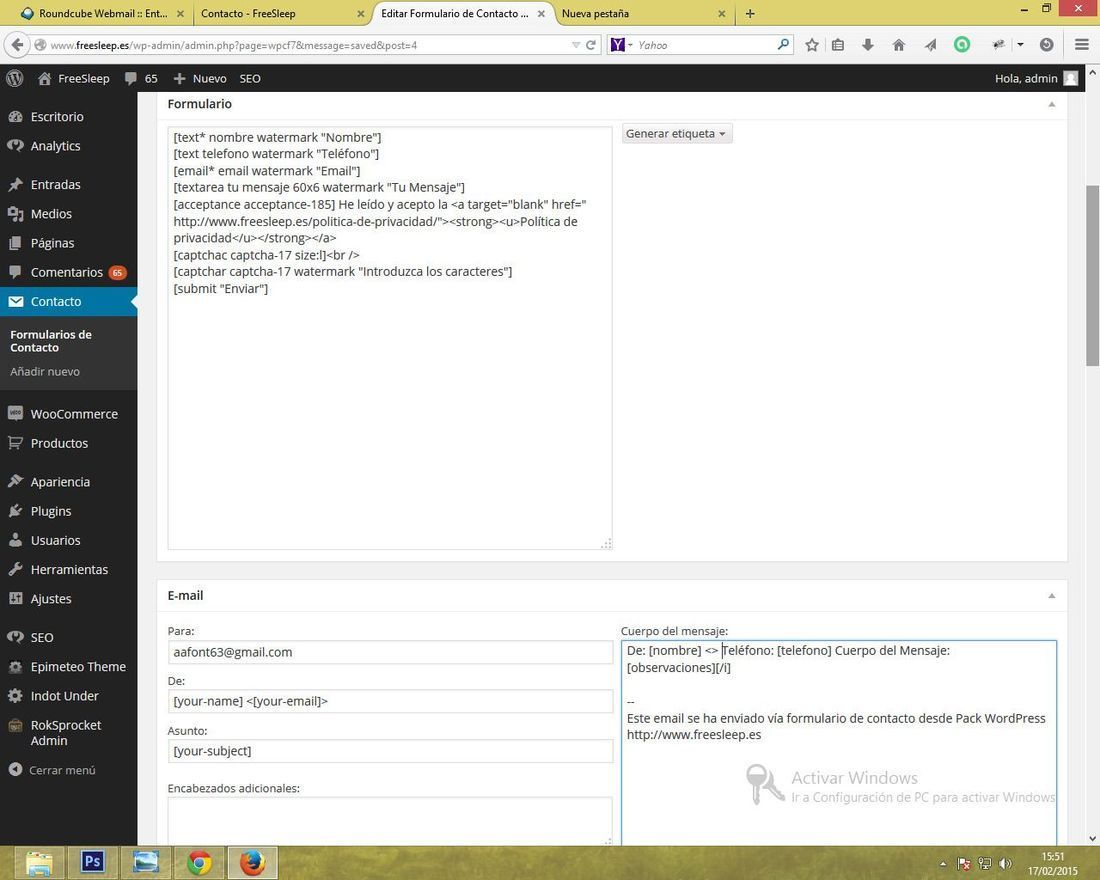Open Generar etiqueta dropdown
Image resolution: width=1100 pixels, height=880 pixels.
point(676,133)
